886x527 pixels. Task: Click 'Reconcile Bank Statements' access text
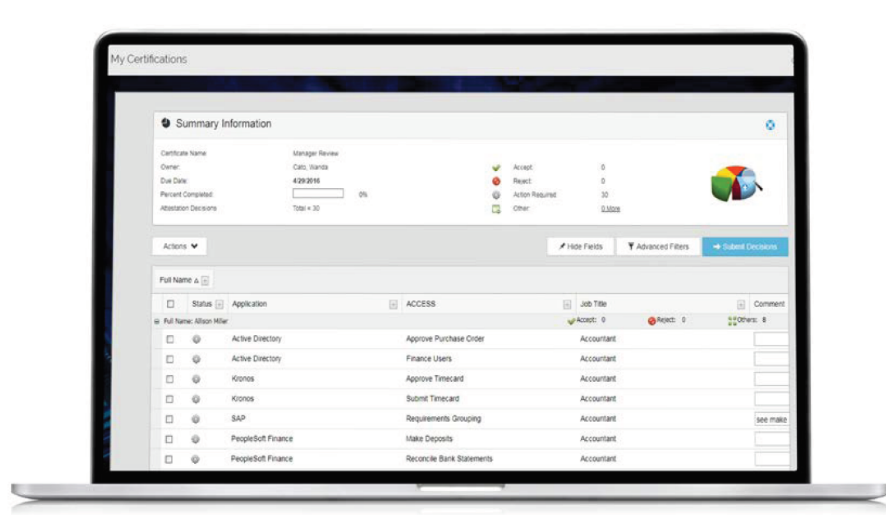click(449, 459)
